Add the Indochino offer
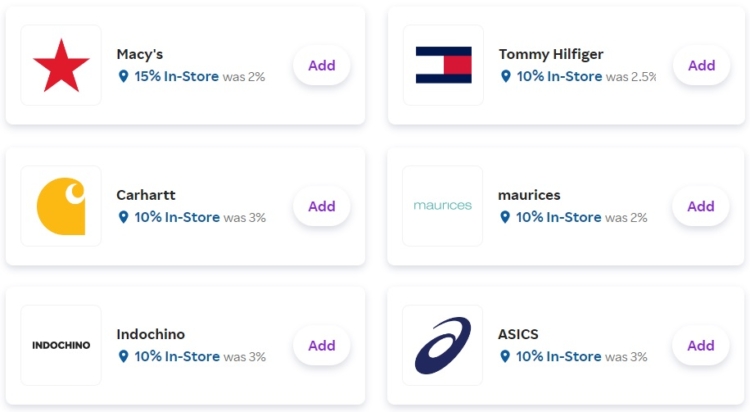750x412 pixels. tap(321, 345)
